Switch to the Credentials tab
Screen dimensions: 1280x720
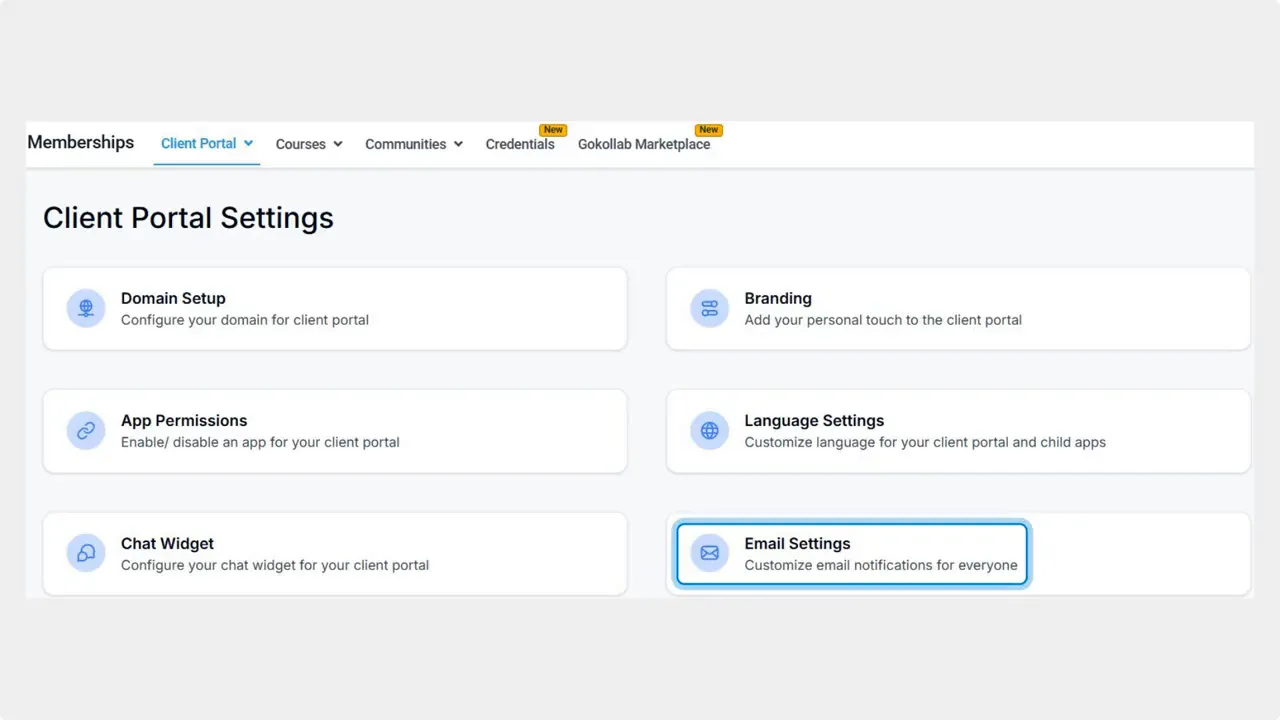(520, 143)
